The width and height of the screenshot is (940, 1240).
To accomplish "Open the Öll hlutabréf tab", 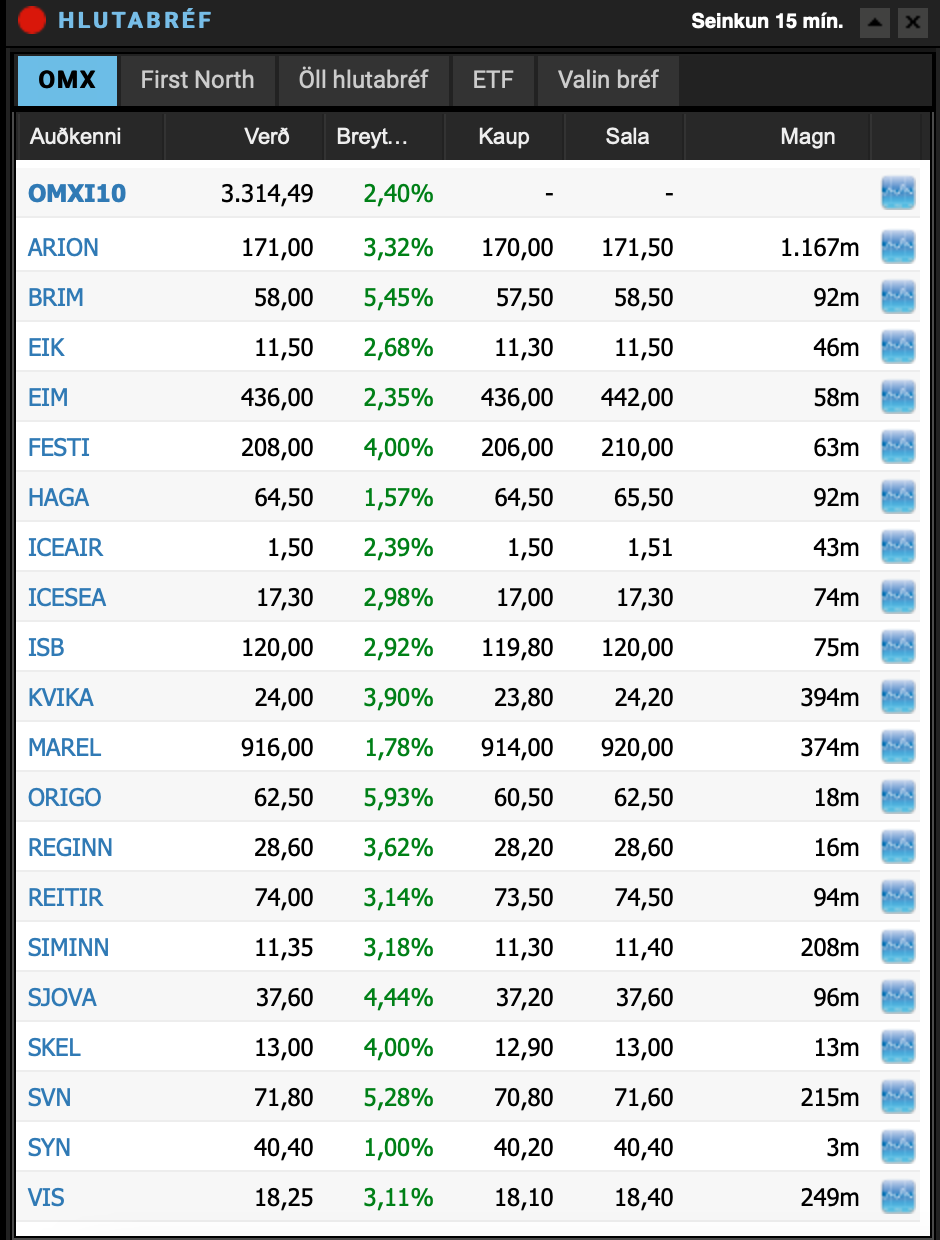I will tap(363, 80).
